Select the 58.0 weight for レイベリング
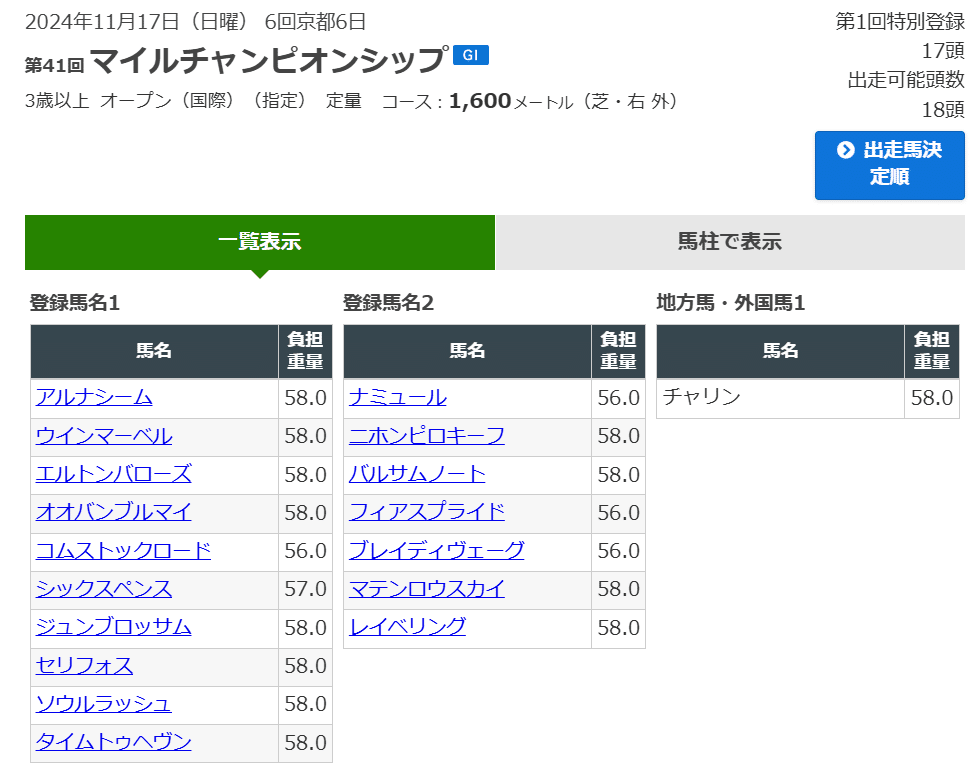 (x=618, y=627)
